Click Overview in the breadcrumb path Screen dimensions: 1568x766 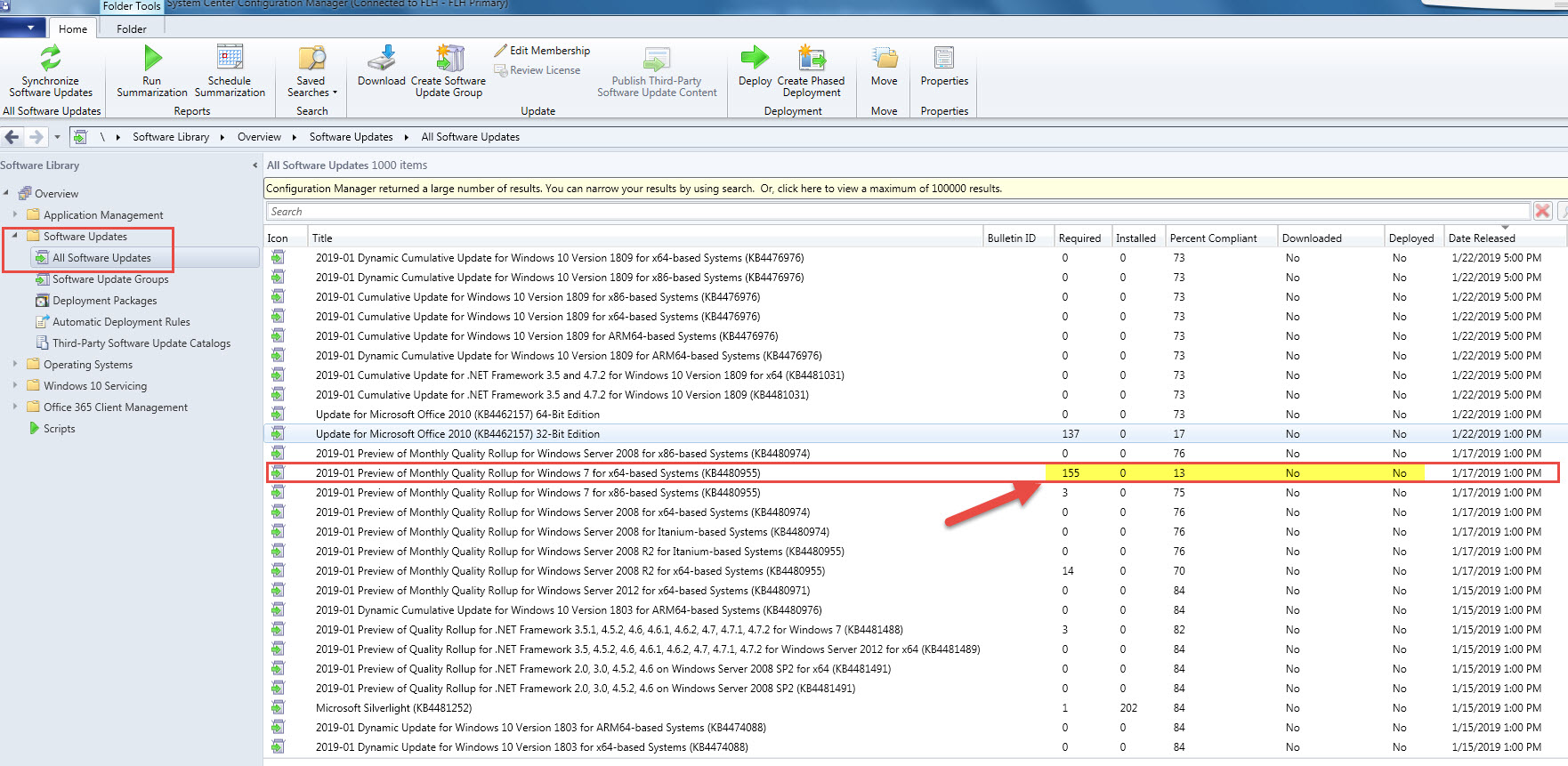[259, 137]
